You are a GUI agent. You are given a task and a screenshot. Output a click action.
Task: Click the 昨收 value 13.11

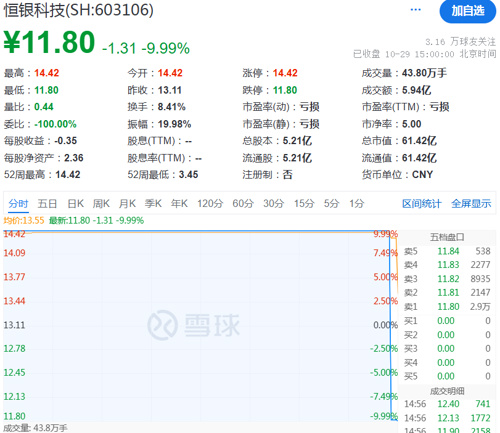click(170, 90)
